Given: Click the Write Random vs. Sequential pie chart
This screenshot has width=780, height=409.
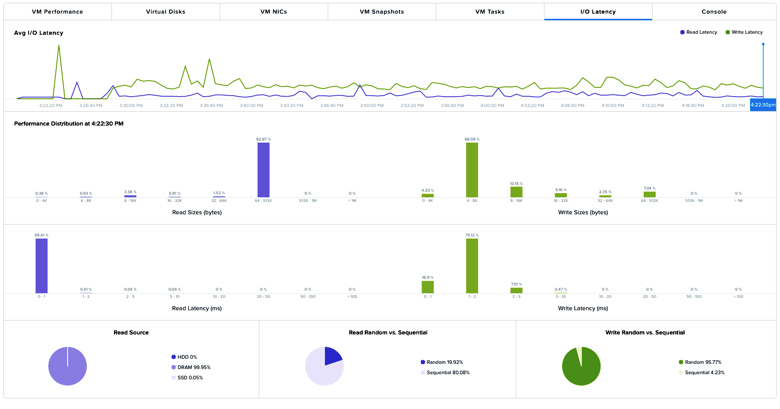Looking at the screenshot, I should 581,367.
